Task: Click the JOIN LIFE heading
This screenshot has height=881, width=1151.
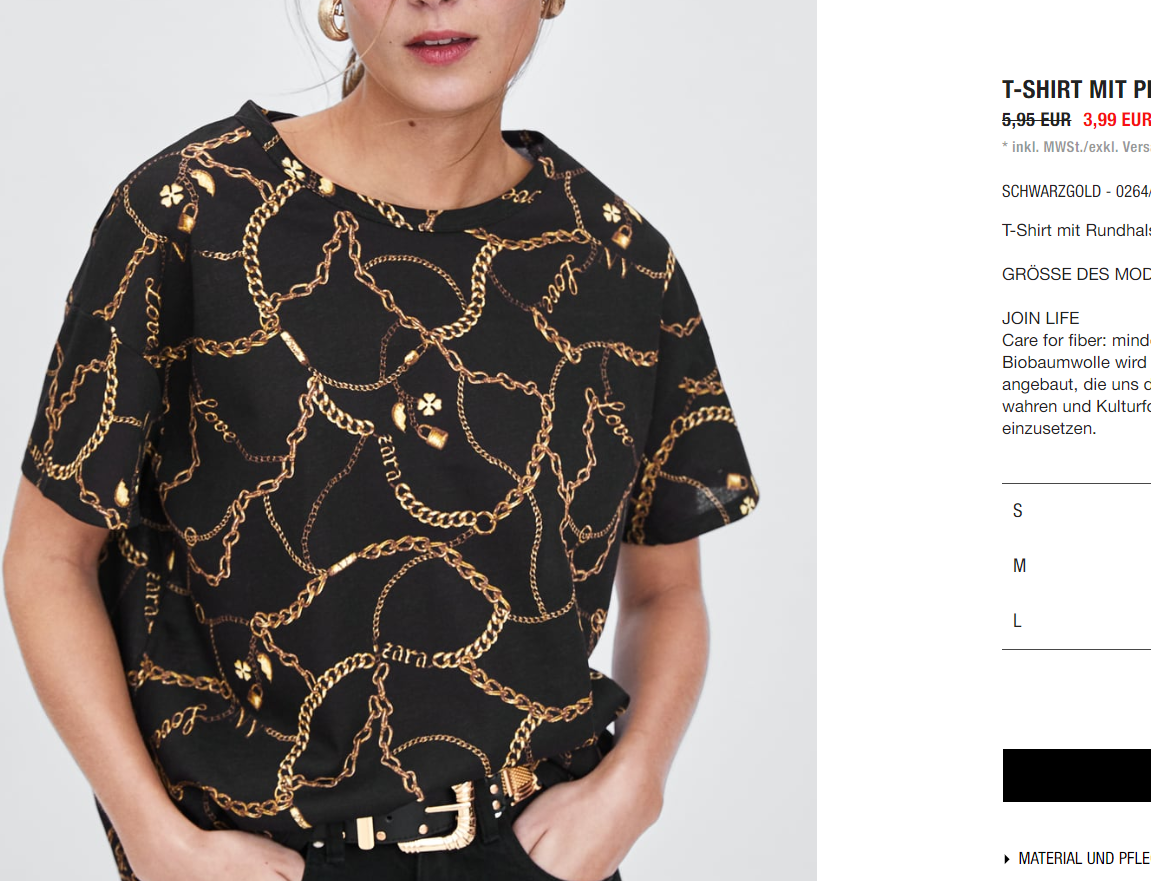Action: (1040, 319)
